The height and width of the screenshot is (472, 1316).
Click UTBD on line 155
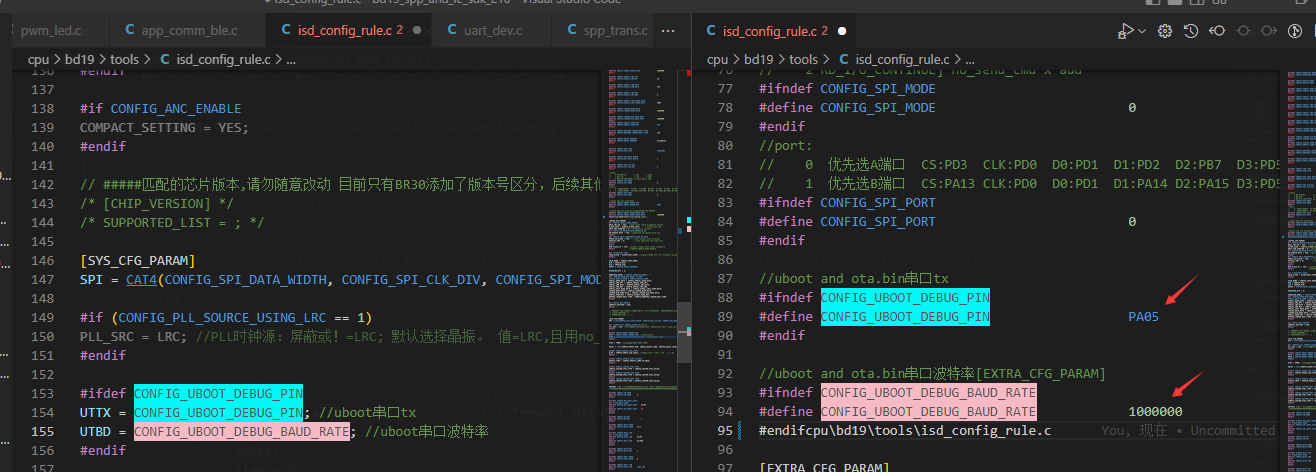(96, 431)
